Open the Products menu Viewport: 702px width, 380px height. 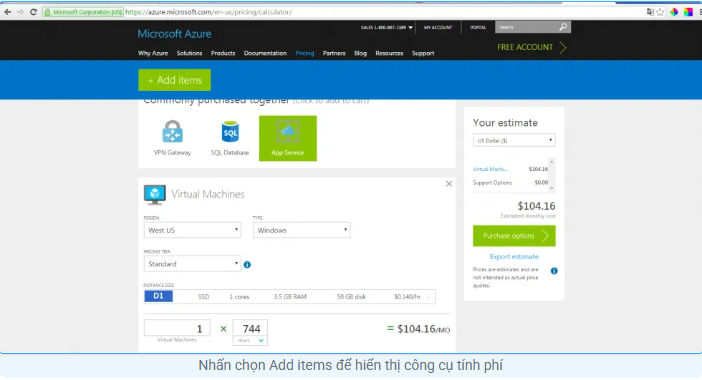click(x=223, y=53)
